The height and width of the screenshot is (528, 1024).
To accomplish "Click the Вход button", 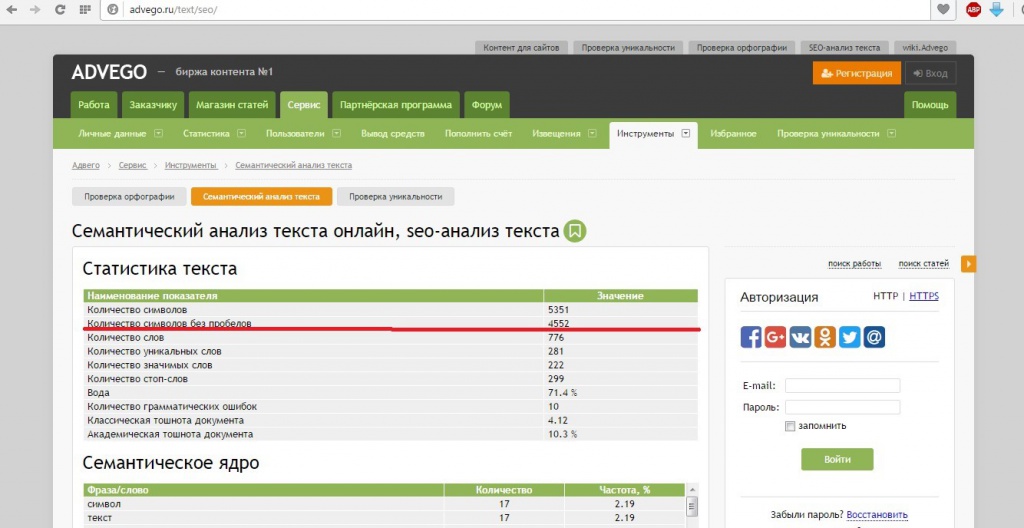I will coord(931,73).
